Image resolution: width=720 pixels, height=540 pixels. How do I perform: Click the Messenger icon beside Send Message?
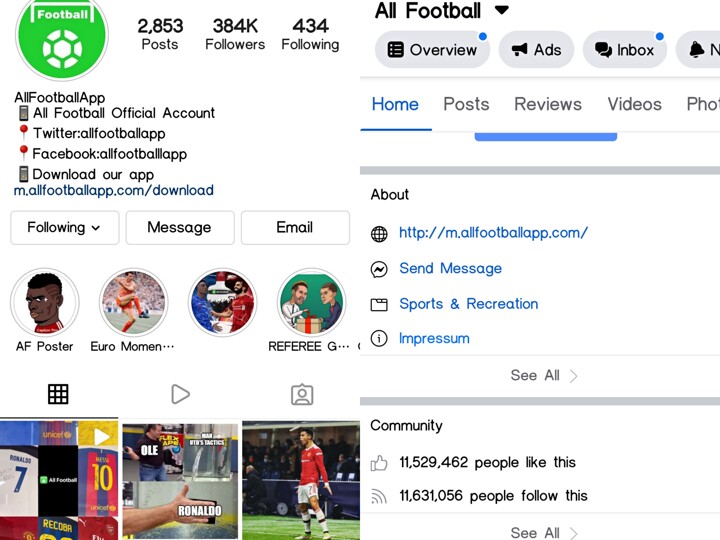tap(379, 269)
